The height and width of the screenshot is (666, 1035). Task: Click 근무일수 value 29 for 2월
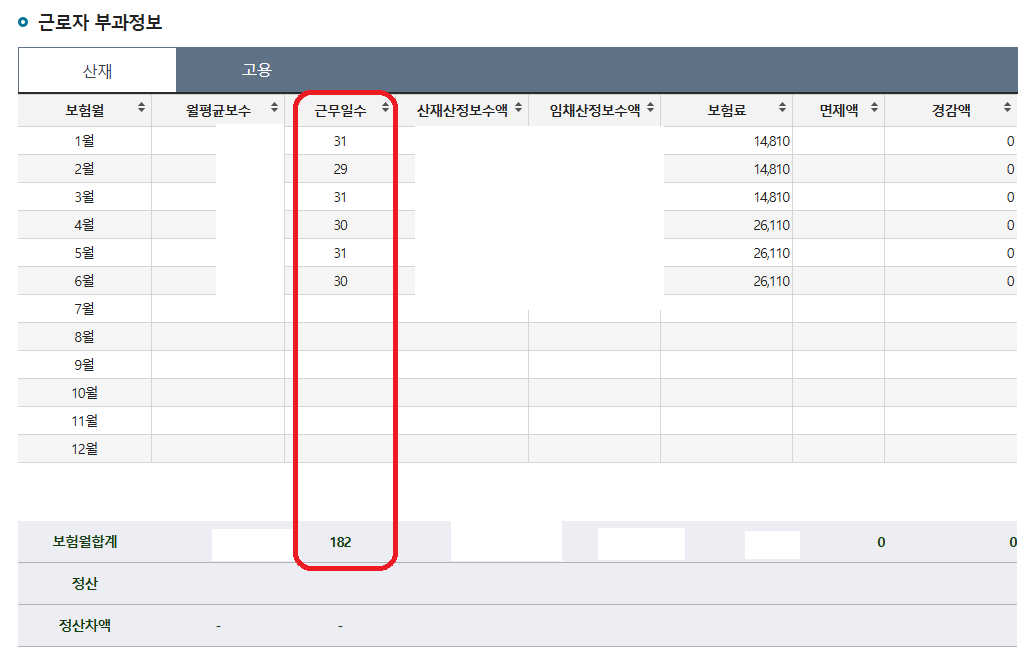pyautogui.click(x=340, y=169)
